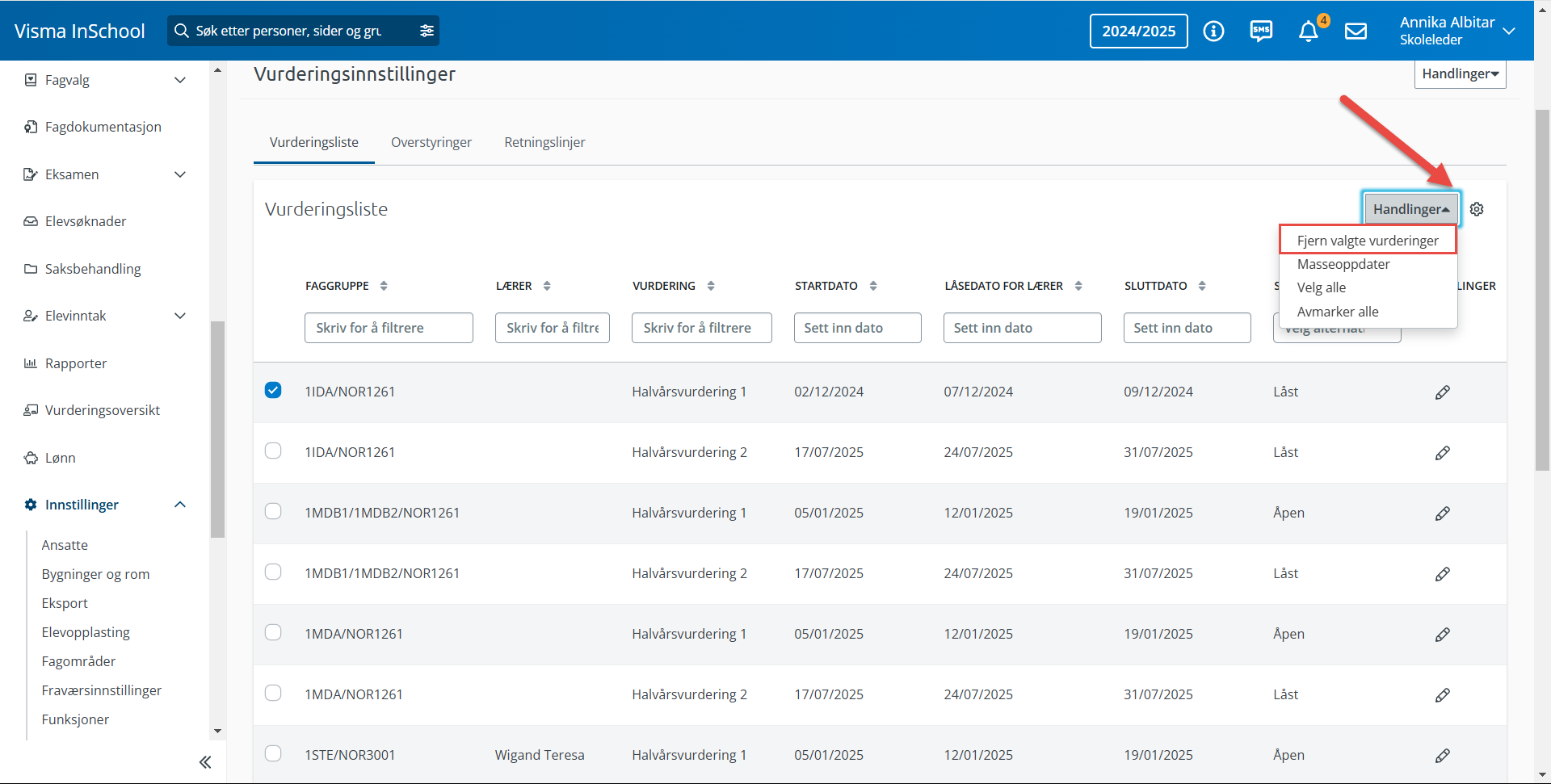The image size is (1551, 784).
Task: Collapse sidebar with double chevron icon
Action: click(x=205, y=762)
